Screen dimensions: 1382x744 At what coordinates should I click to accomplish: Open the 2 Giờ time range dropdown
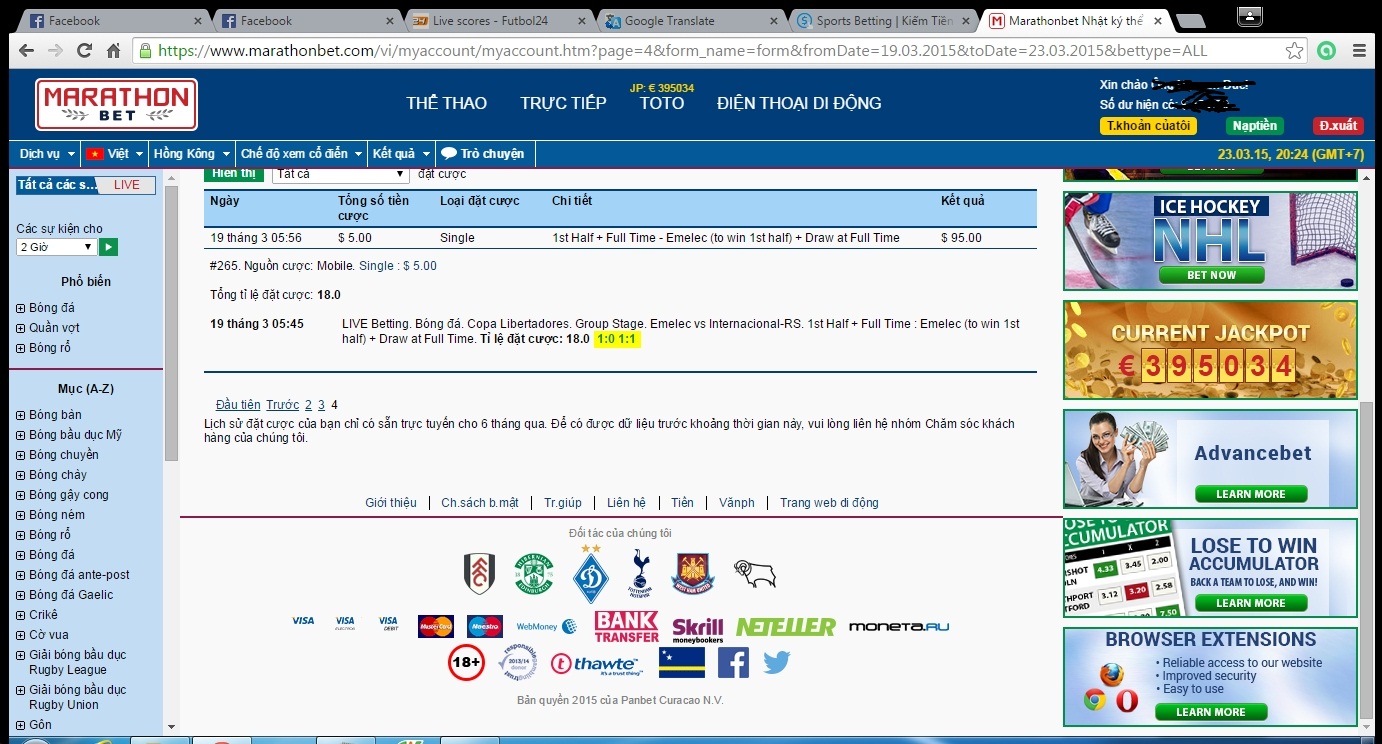tap(56, 247)
